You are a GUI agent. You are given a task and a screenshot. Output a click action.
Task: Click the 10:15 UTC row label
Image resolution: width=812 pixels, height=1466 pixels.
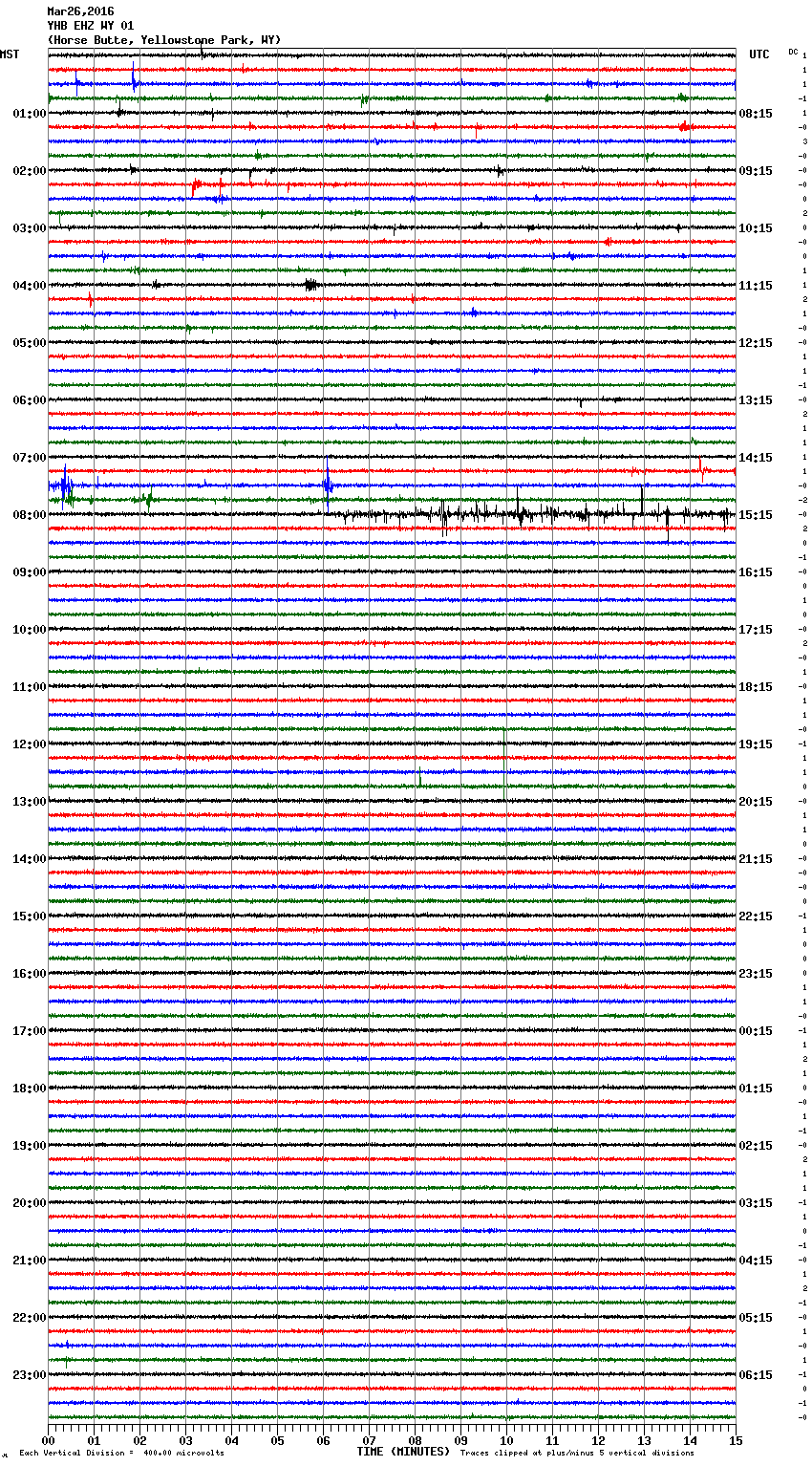pyautogui.click(x=756, y=228)
